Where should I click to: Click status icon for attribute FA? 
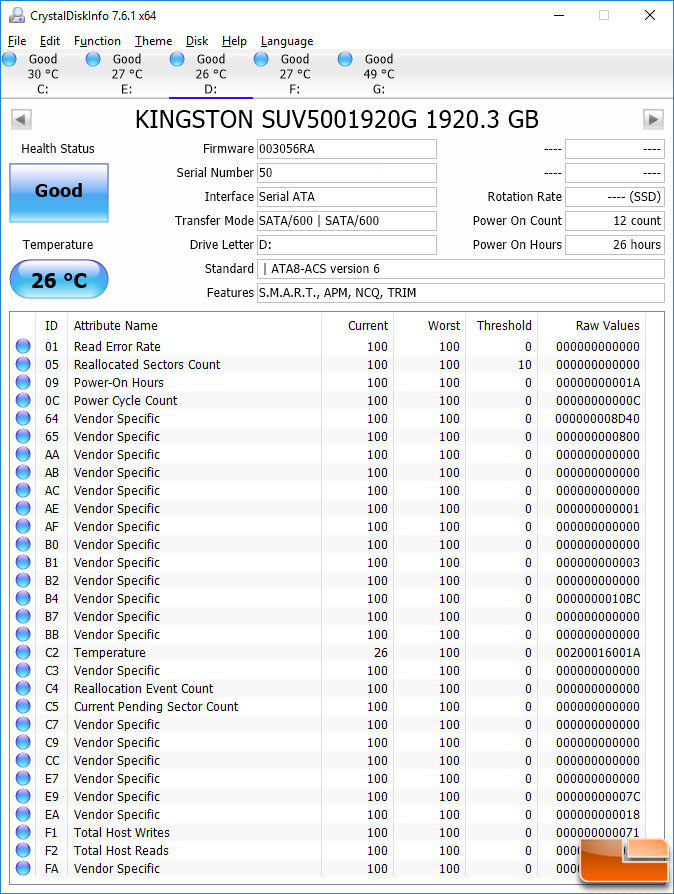[x=23, y=868]
